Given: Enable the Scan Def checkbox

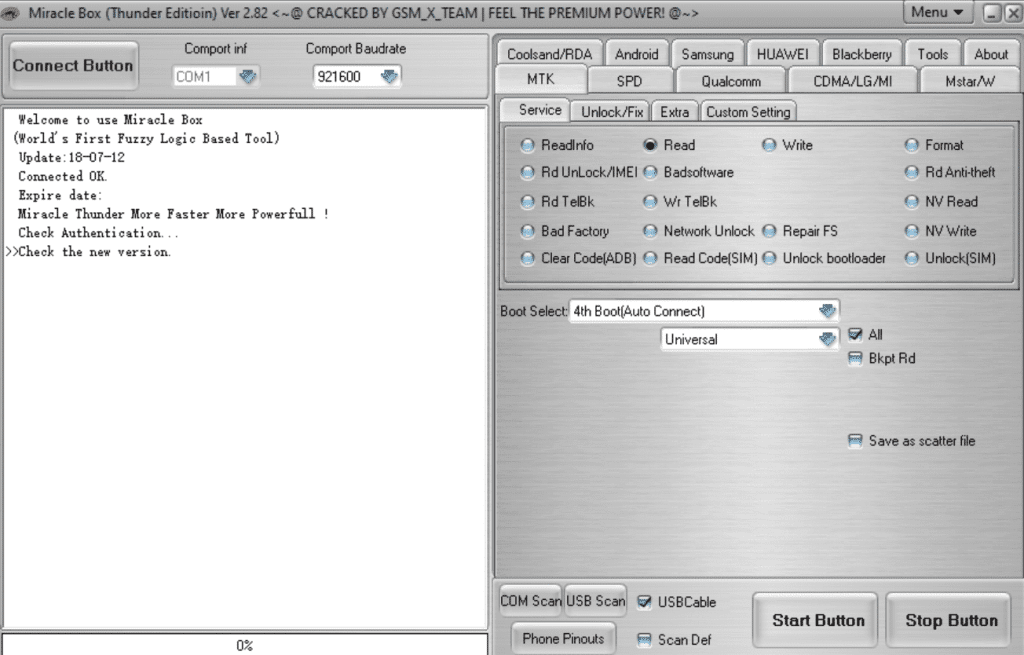Looking at the screenshot, I should pyautogui.click(x=644, y=639).
